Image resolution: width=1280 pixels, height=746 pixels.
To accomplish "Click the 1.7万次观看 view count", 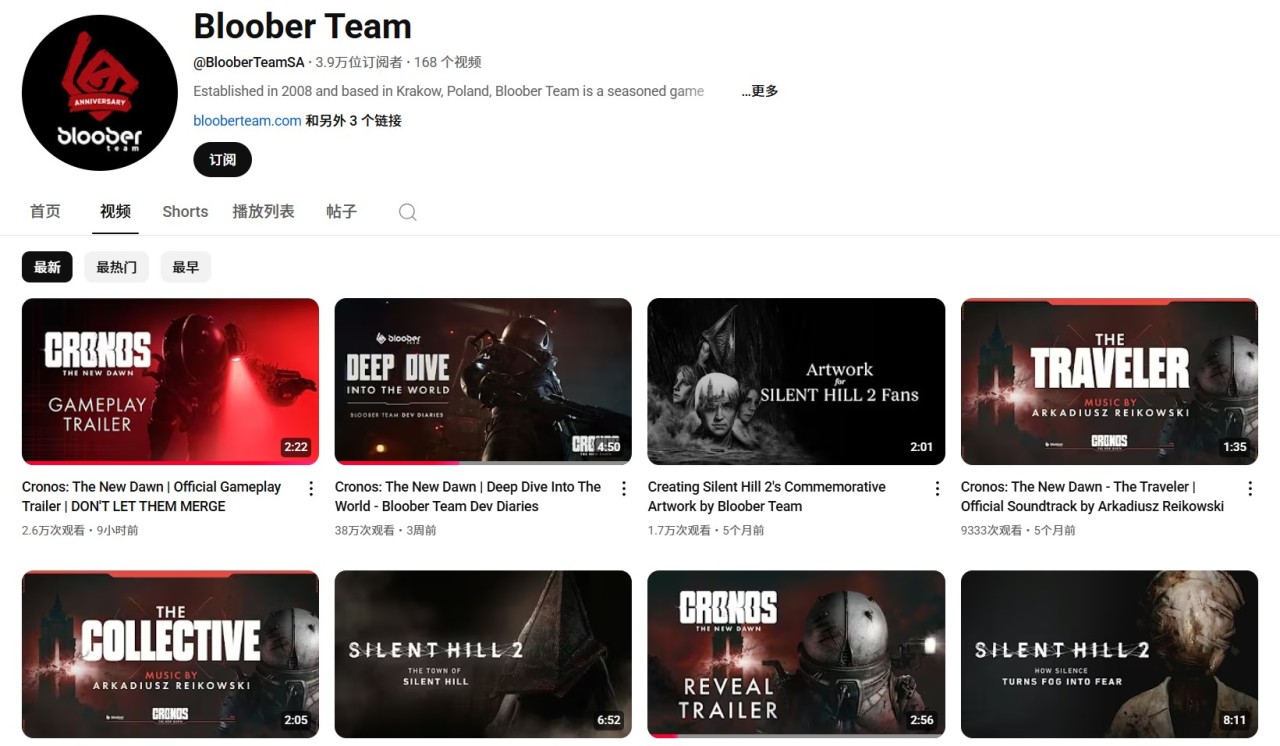I will [x=679, y=530].
